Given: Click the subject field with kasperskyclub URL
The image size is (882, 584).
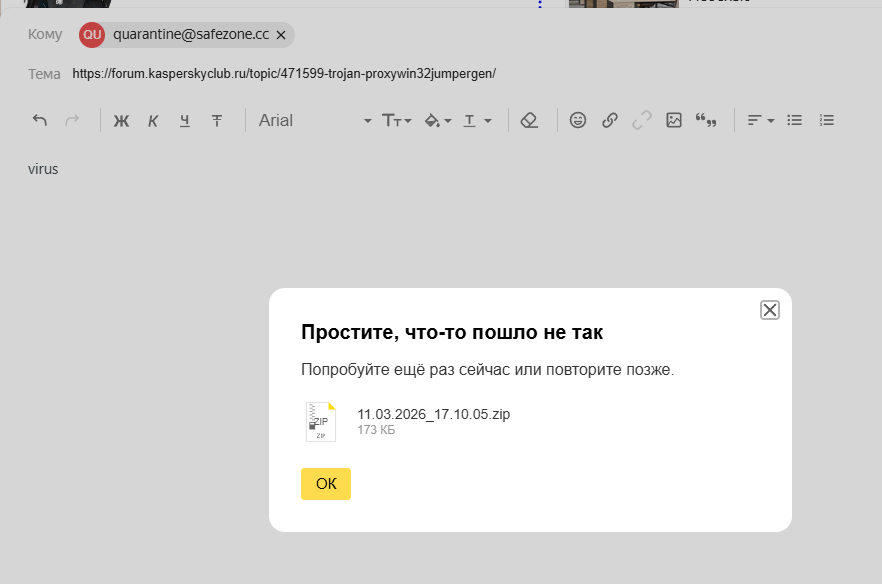Looking at the screenshot, I should (x=284, y=74).
